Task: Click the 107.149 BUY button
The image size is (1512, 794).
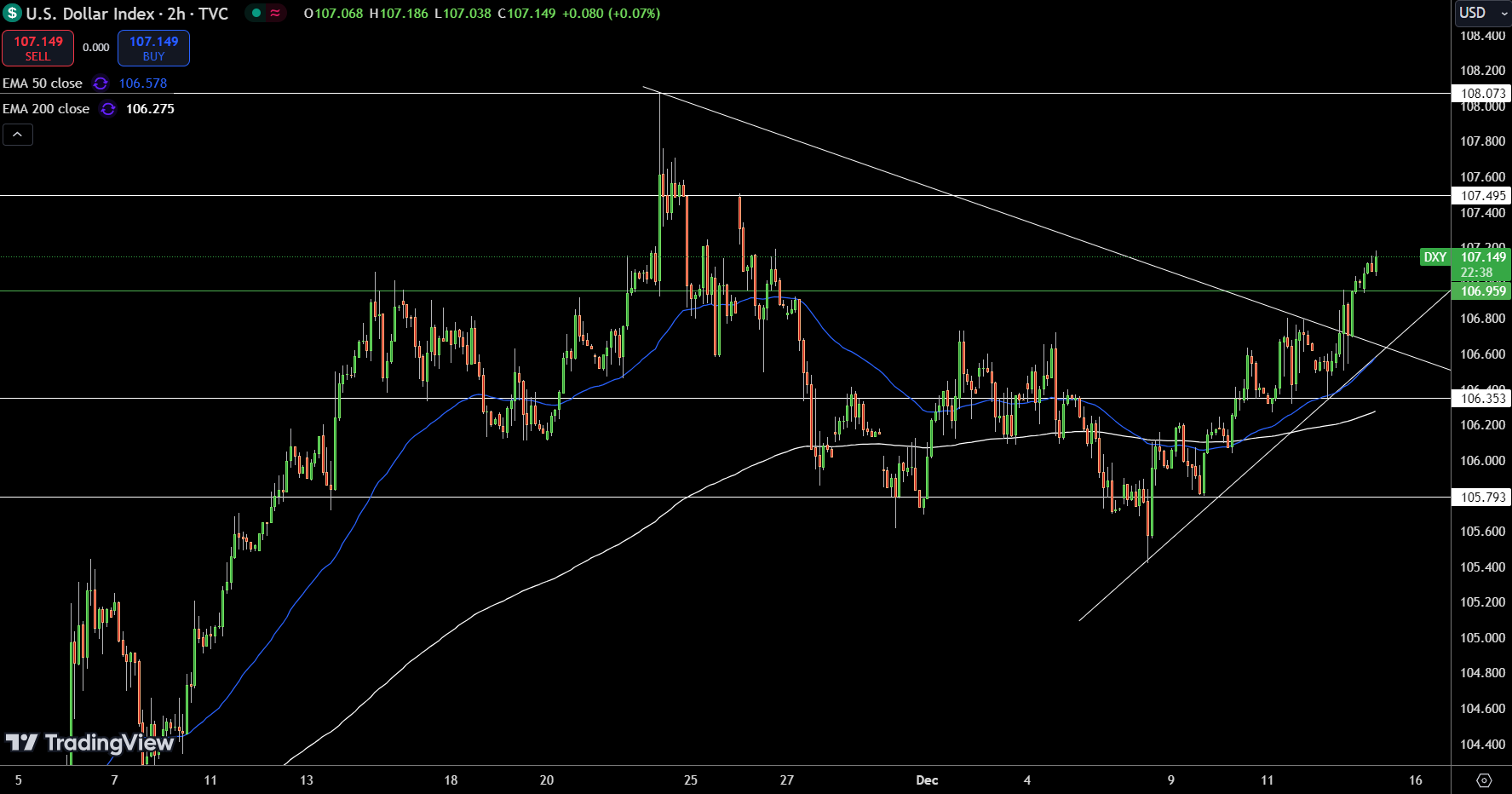Action: 153,49
